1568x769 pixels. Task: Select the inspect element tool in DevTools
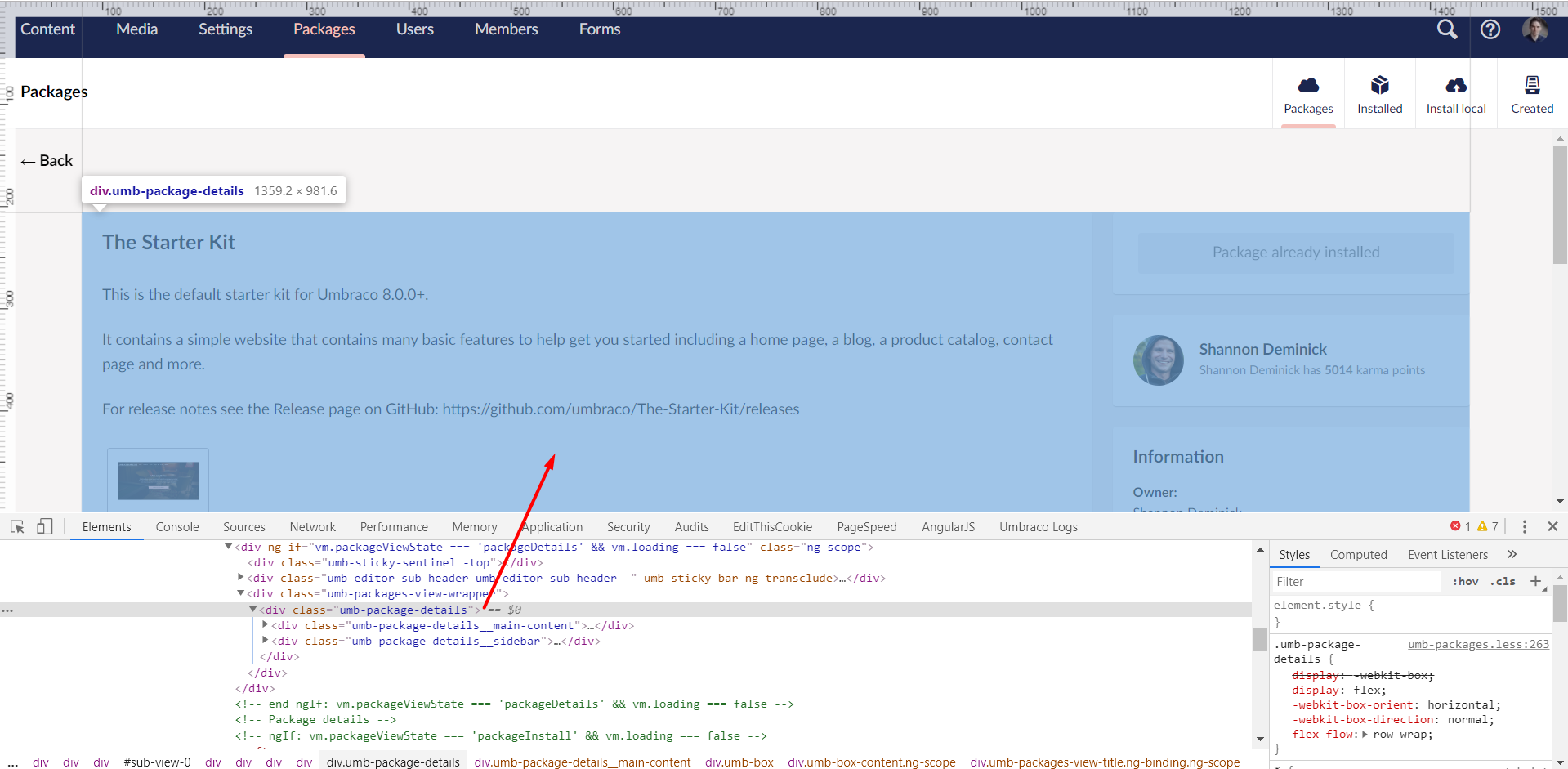(x=17, y=526)
